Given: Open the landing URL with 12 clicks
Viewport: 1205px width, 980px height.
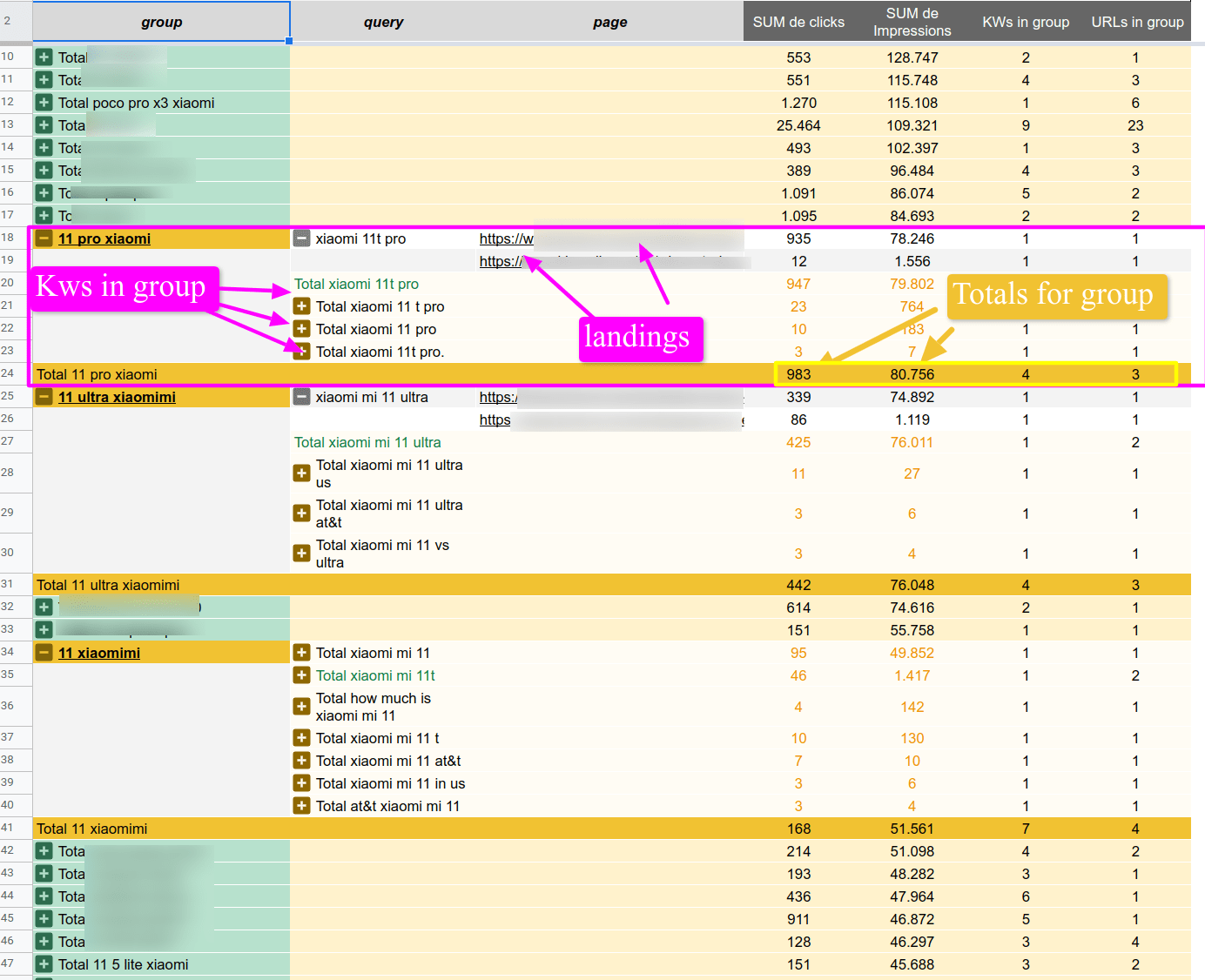Looking at the screenshot, I should point(502,261).
